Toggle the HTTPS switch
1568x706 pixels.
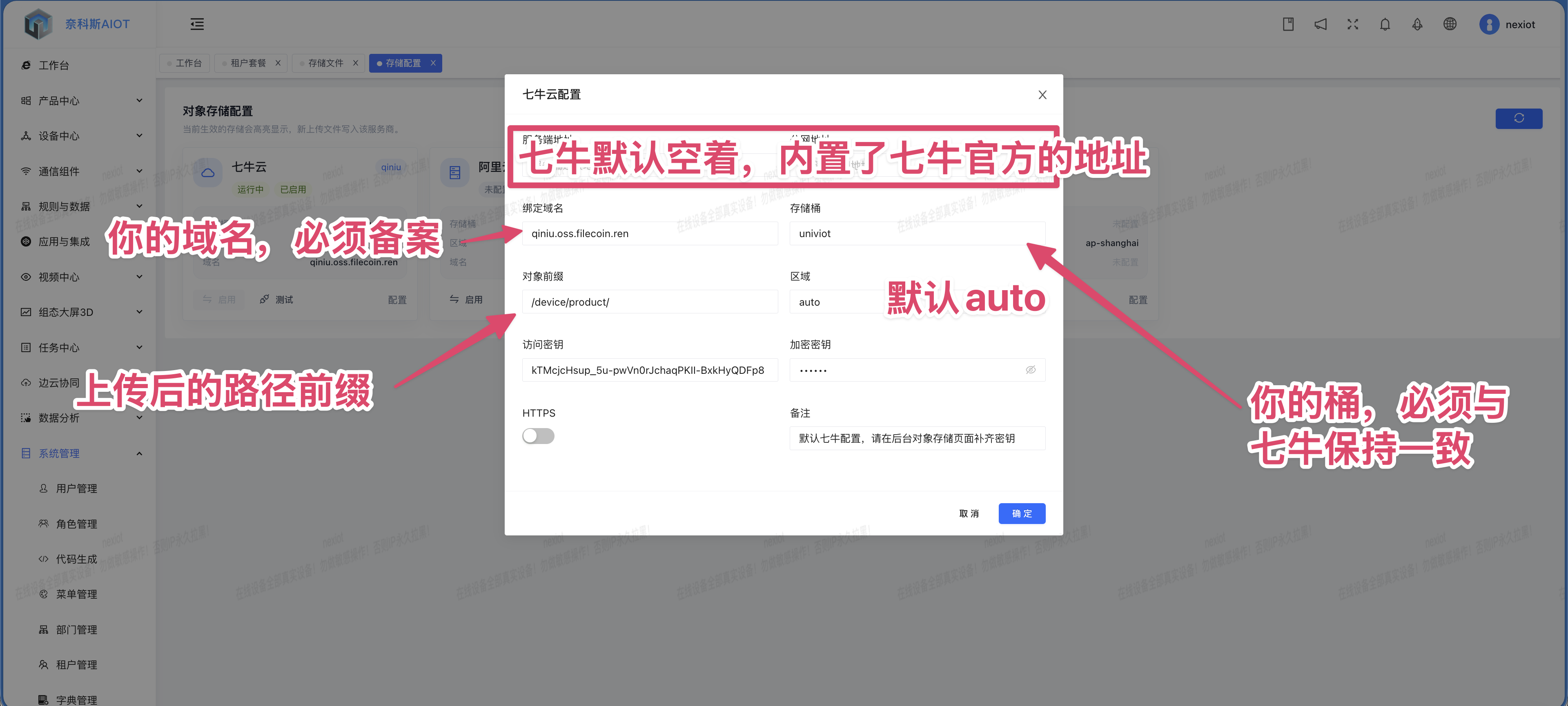pos(538,436)
